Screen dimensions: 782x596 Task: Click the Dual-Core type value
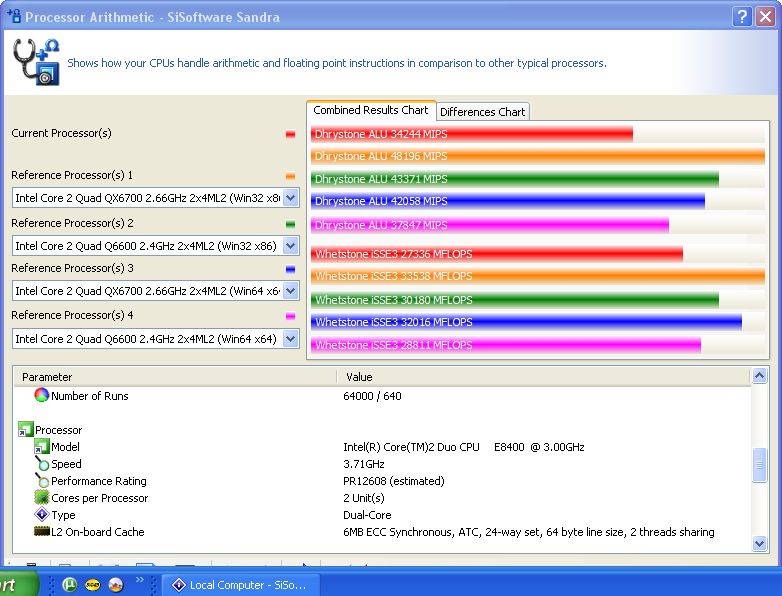pos(367,515)
